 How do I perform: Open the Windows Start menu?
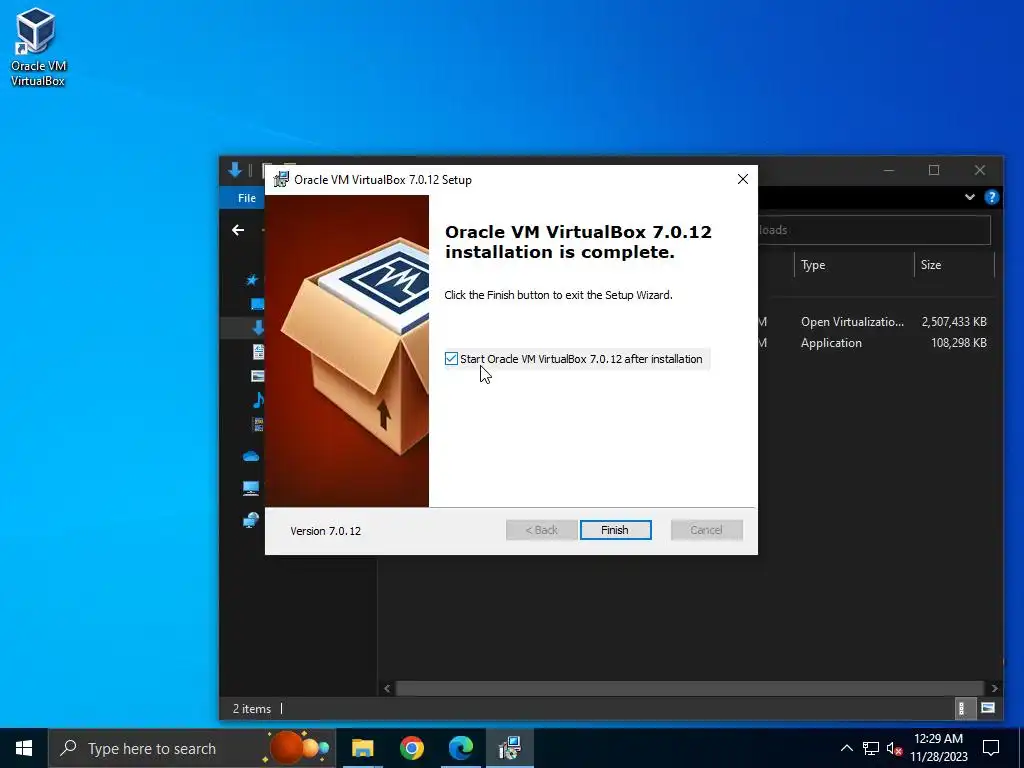coord(24,748)
